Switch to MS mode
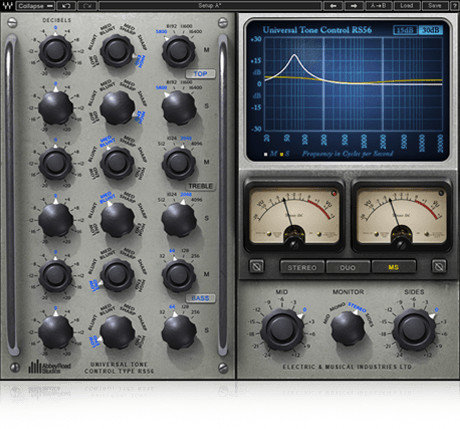This screenshot has height=429, width=460. [x=394, y=267]
